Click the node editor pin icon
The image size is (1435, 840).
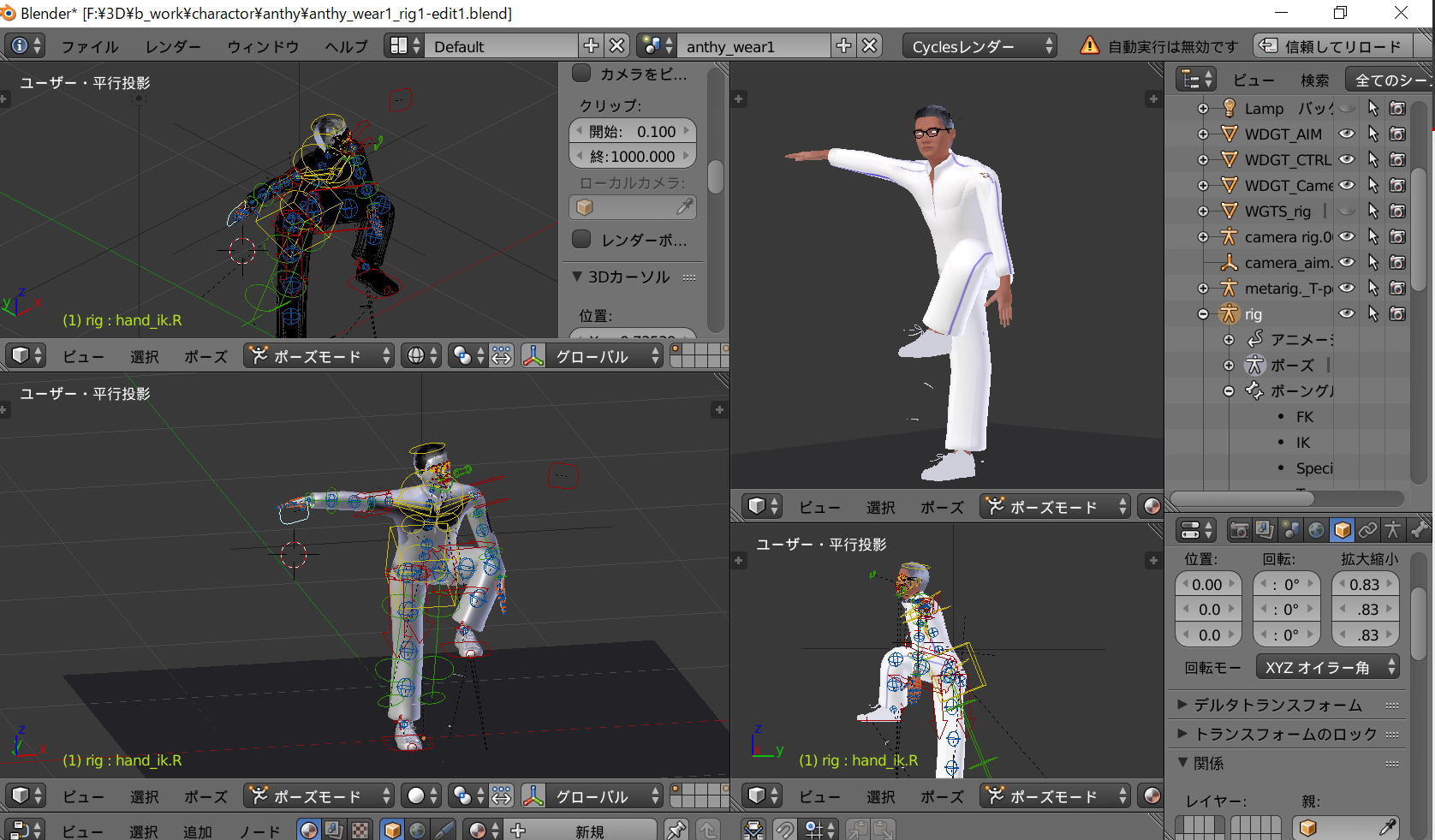click(x=676, y=830)
